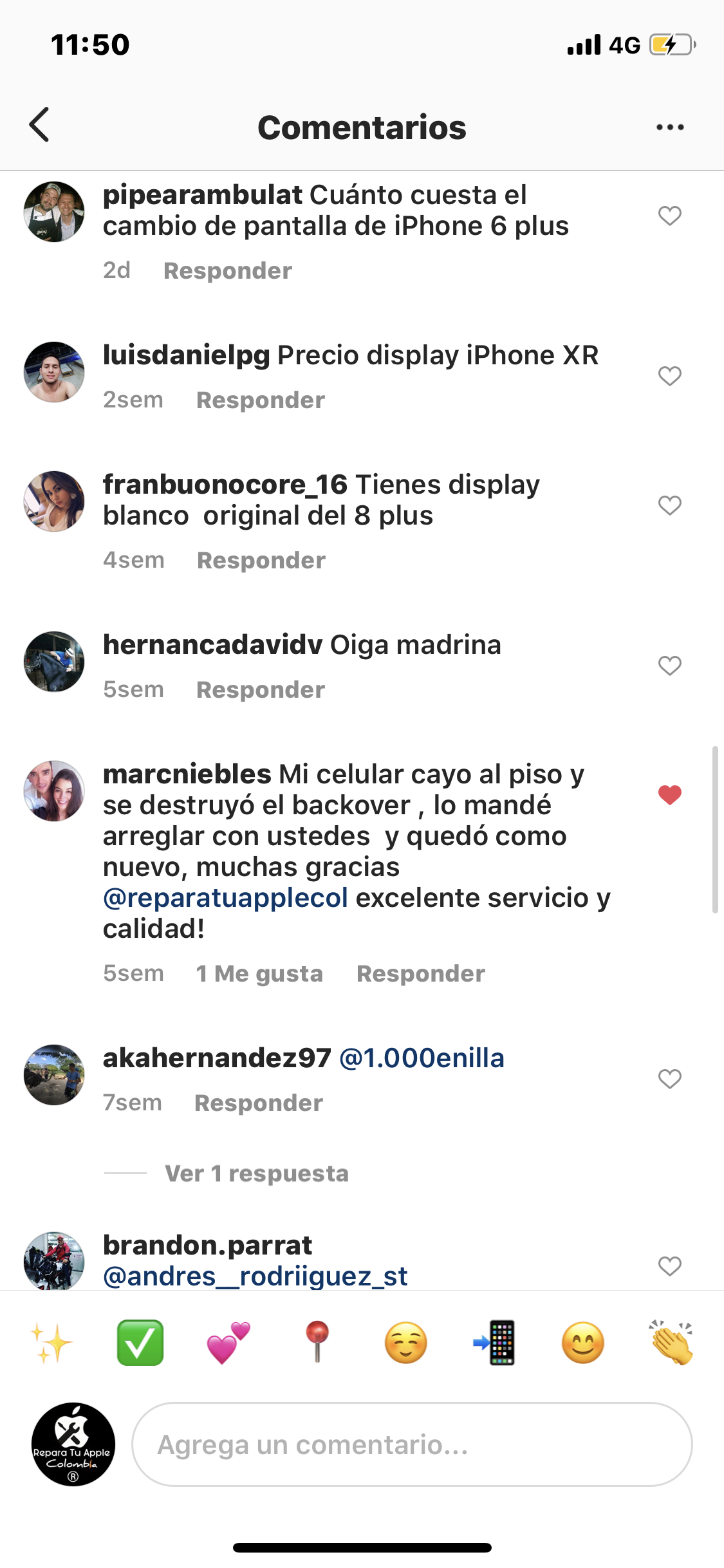Open the @andres__rodriiguez_st mention
This screenshot has height=1568, width=724.
pos(255,1276)
